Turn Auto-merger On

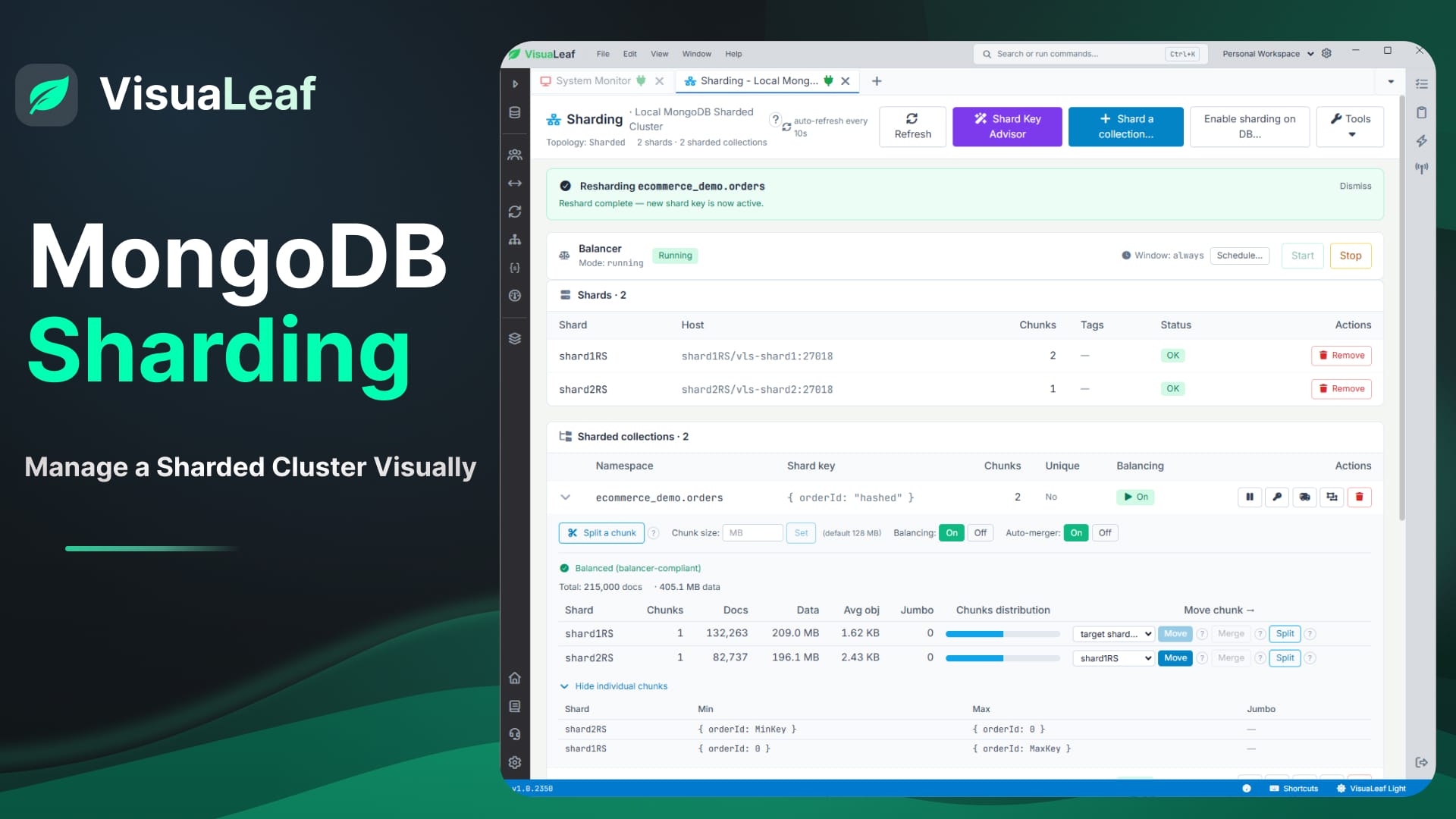pyautogui.click(x=1076, y=533)
